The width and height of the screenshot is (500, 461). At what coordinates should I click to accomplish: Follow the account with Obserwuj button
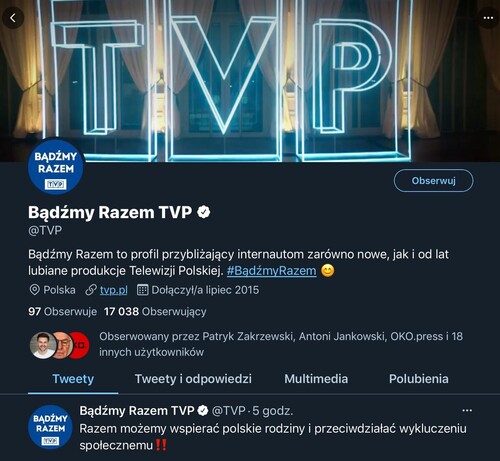point(433,181)
